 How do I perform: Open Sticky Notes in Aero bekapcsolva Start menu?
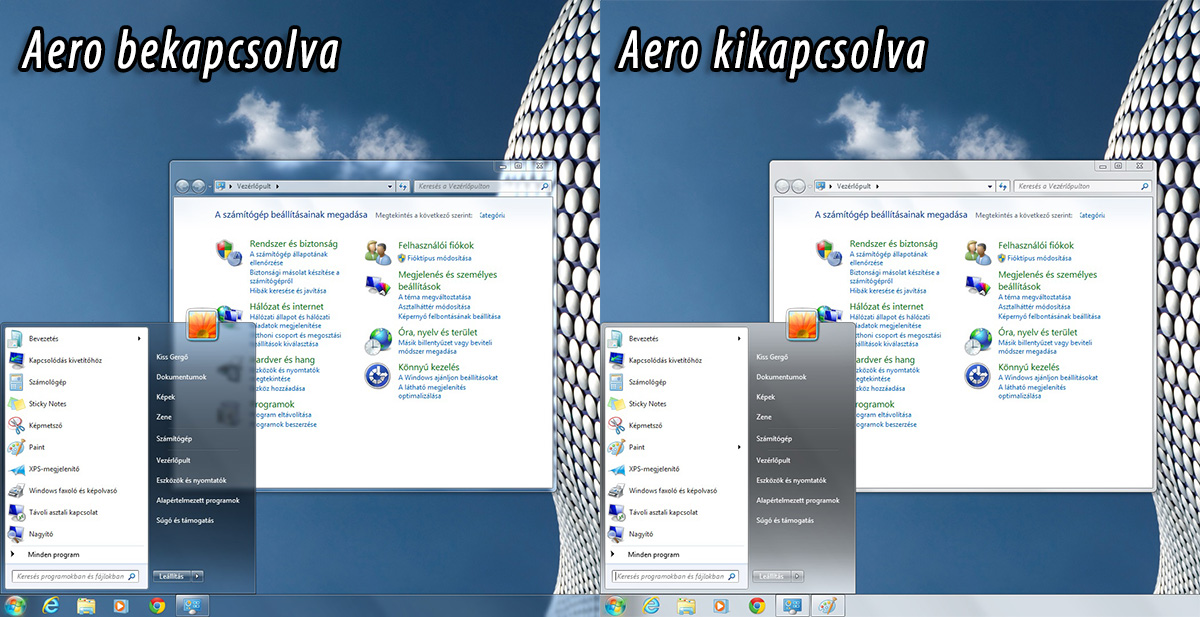tap(47, 404)
